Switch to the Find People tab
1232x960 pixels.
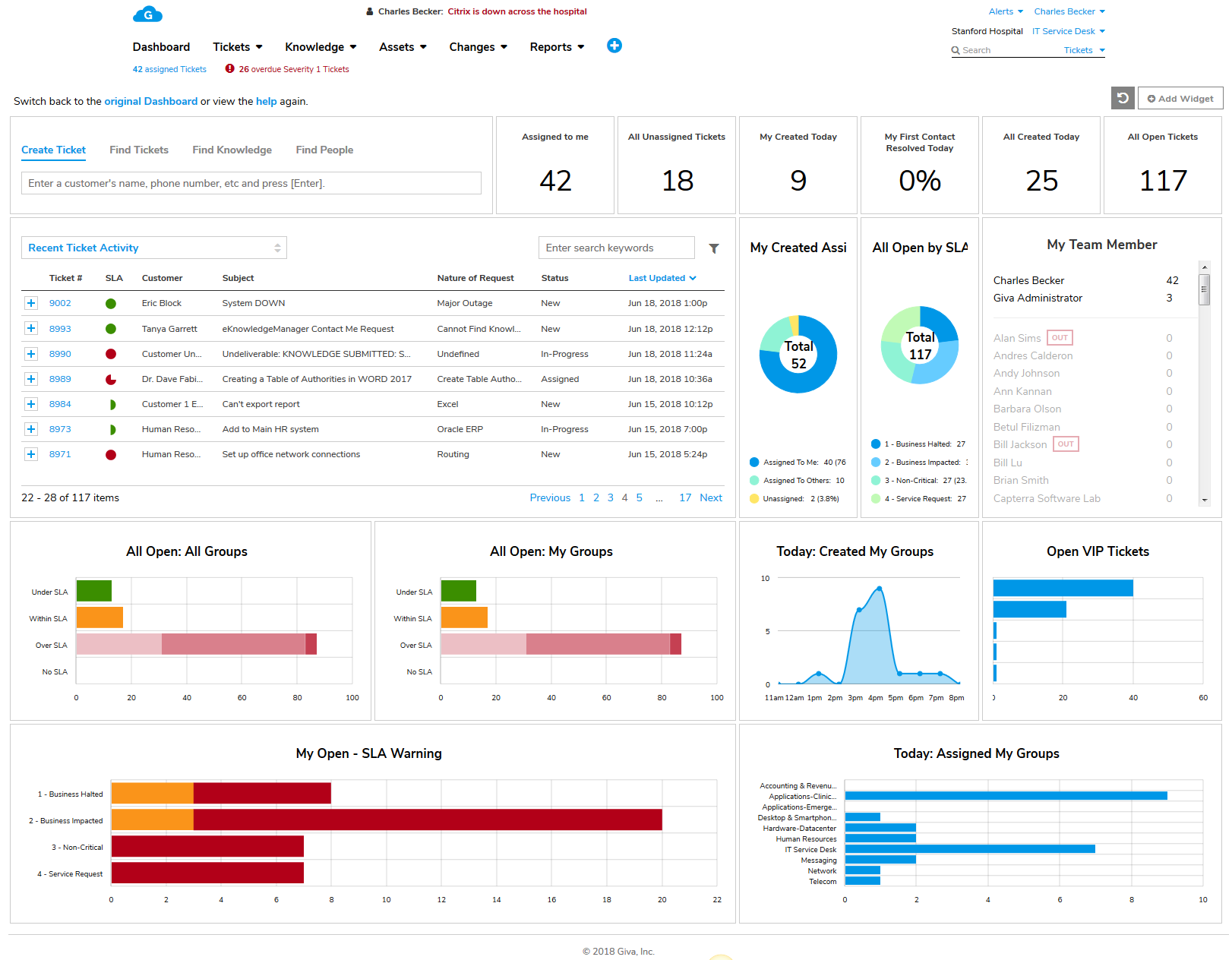pos(324,150)
